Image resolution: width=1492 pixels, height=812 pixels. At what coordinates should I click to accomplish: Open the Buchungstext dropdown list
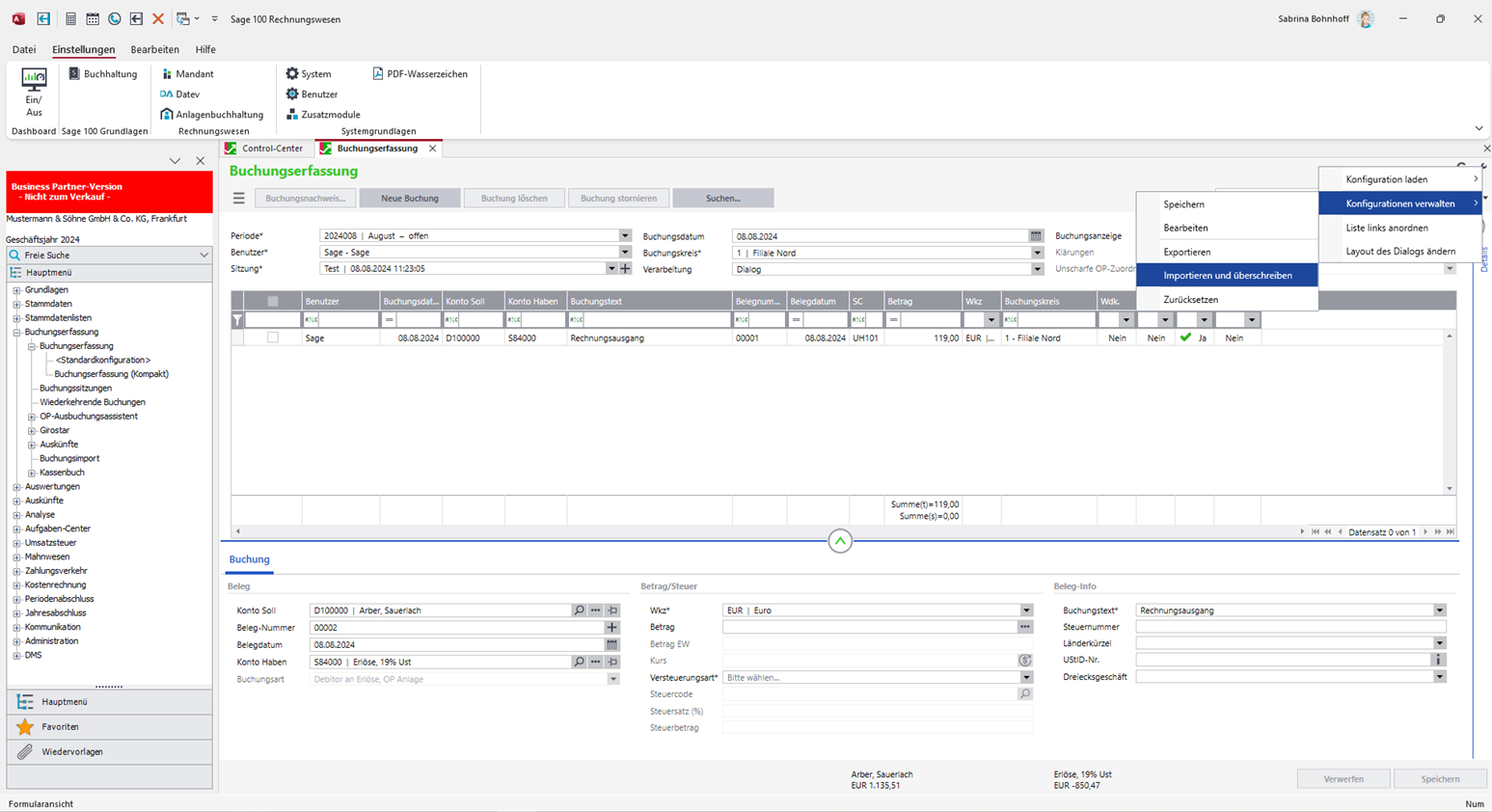(x=1439, y=610)
